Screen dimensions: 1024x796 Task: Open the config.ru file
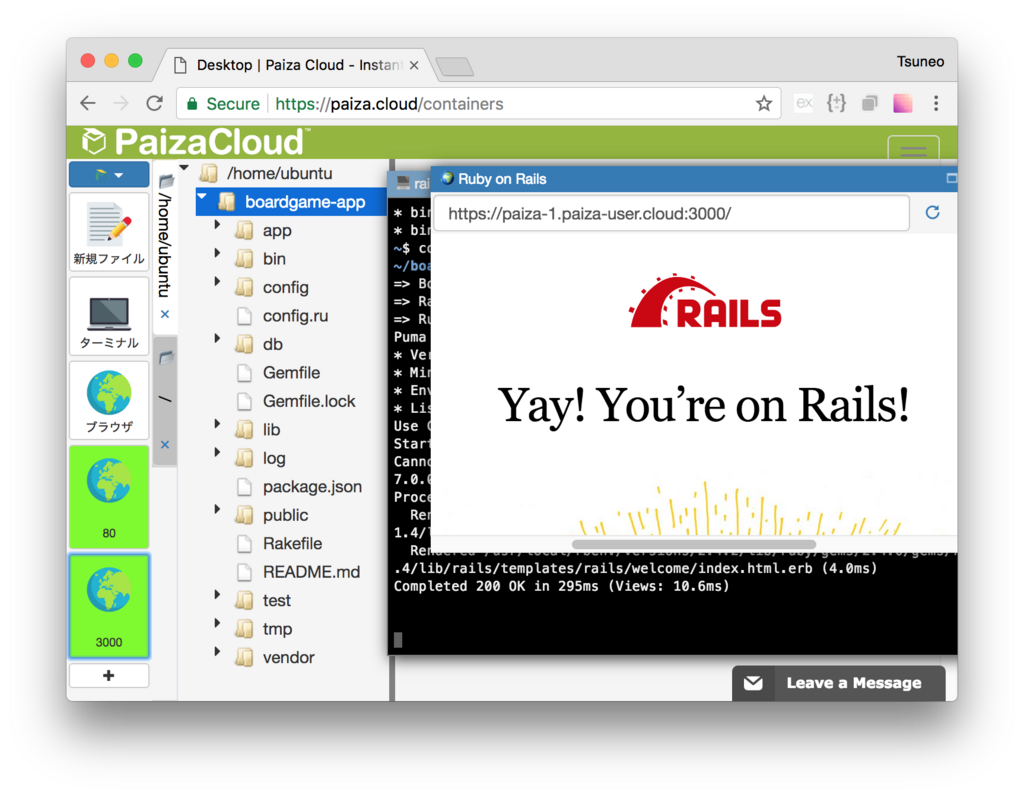click(x=295, y=316)
